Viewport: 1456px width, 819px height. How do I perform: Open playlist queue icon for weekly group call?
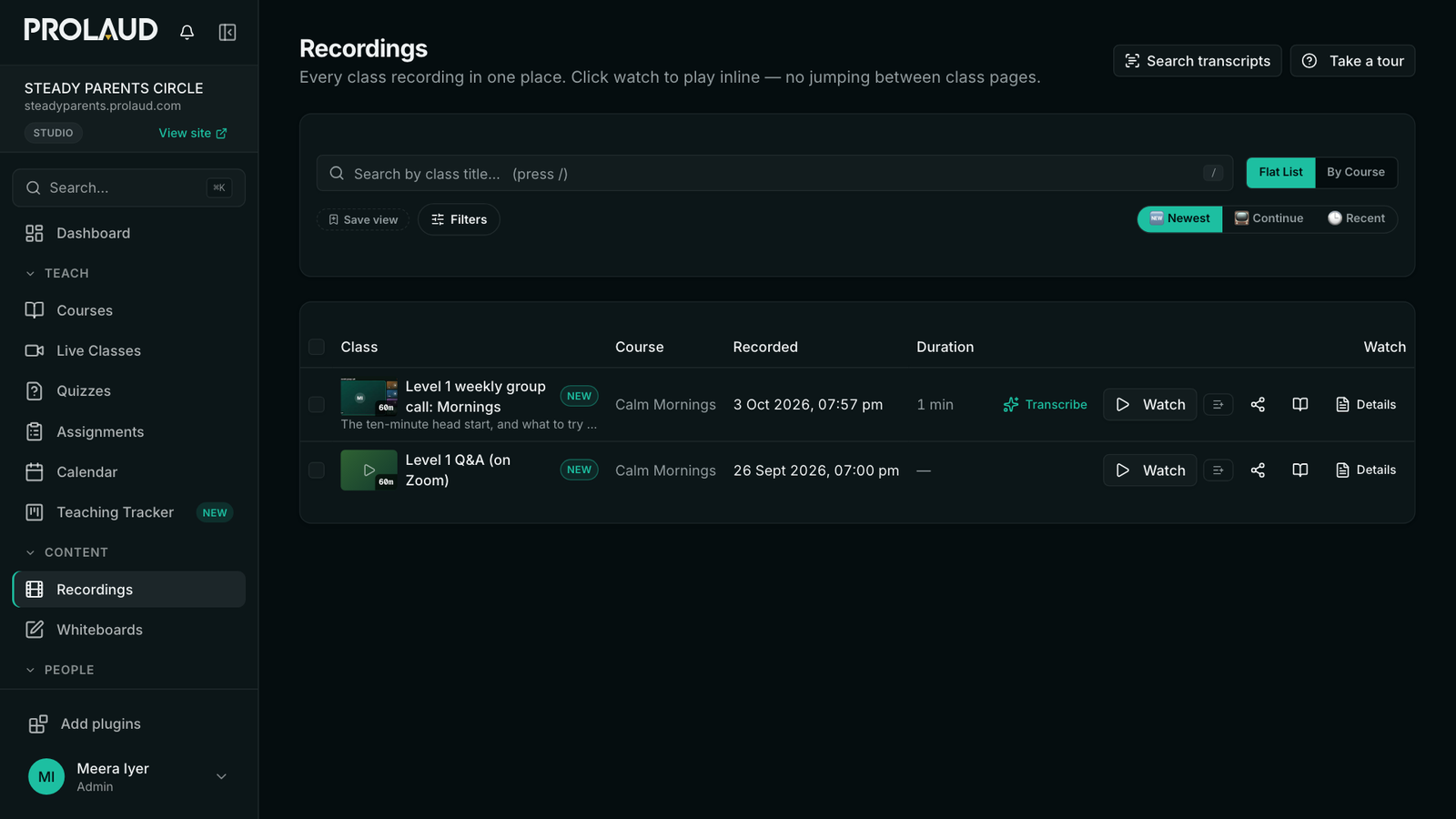[1218, 405]
